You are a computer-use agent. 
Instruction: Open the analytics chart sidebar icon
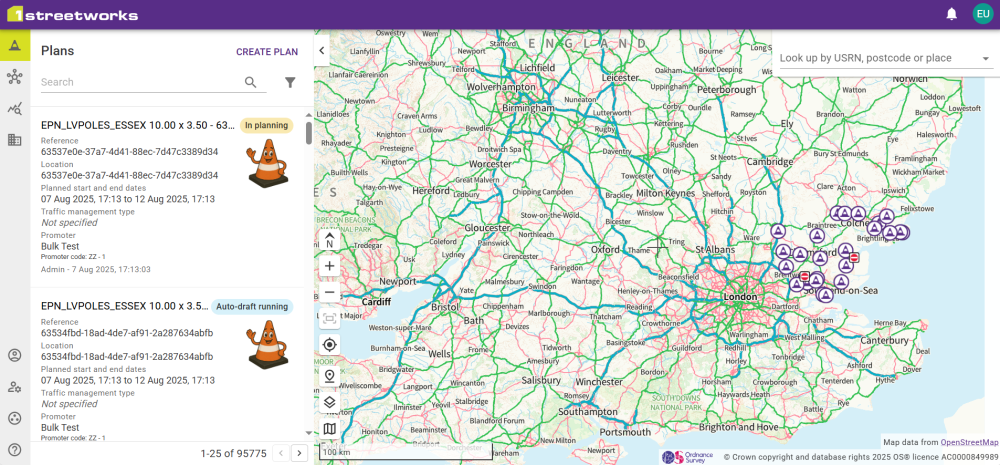15,108
